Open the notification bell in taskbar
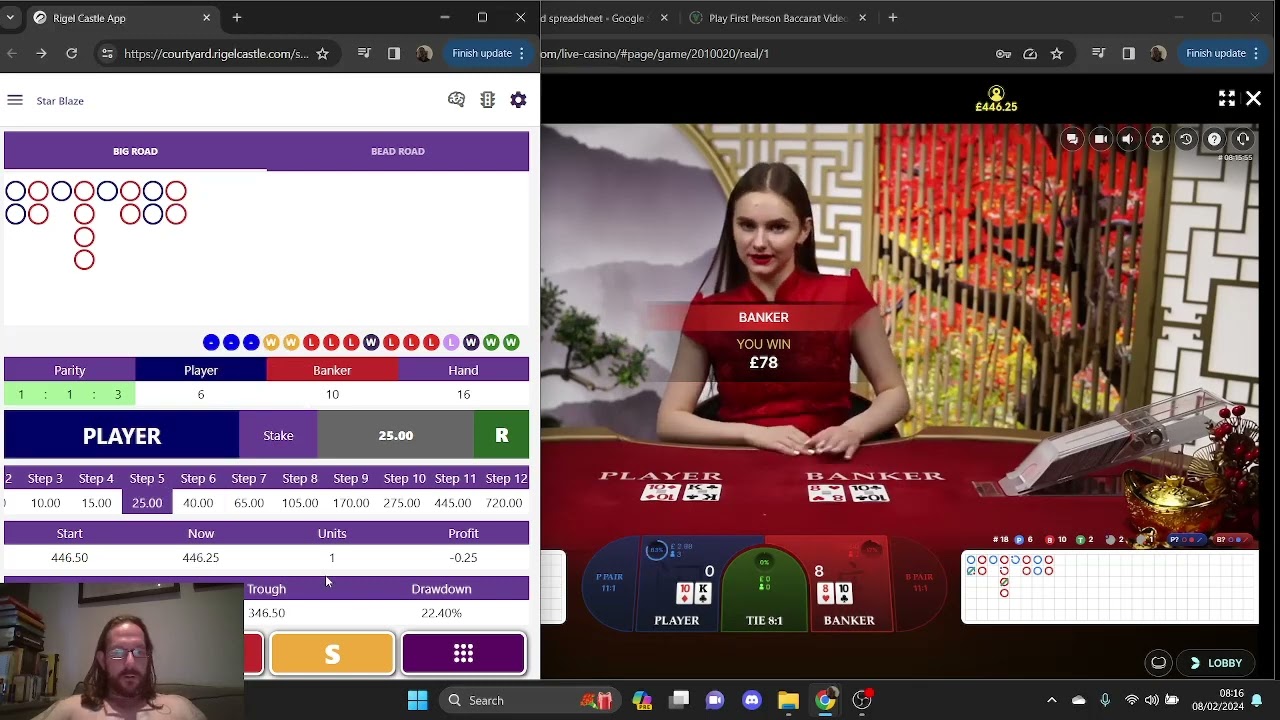Viewport: 1280px width, 720px height. [1257, 700]
